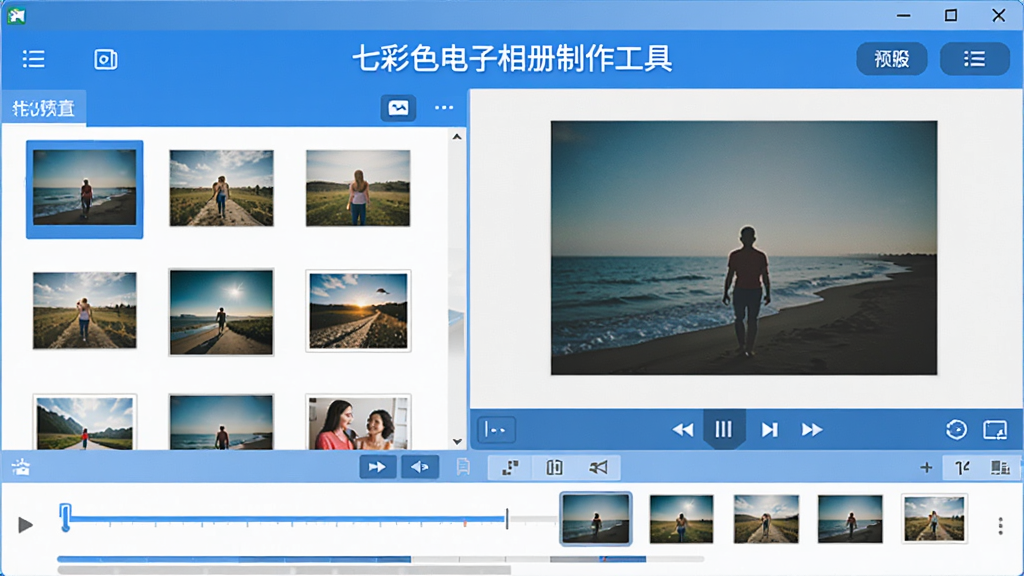The width and height of the screenshot is (1024, 576).
Task: Skip to the next slide
Action: (x=769, y=430)
